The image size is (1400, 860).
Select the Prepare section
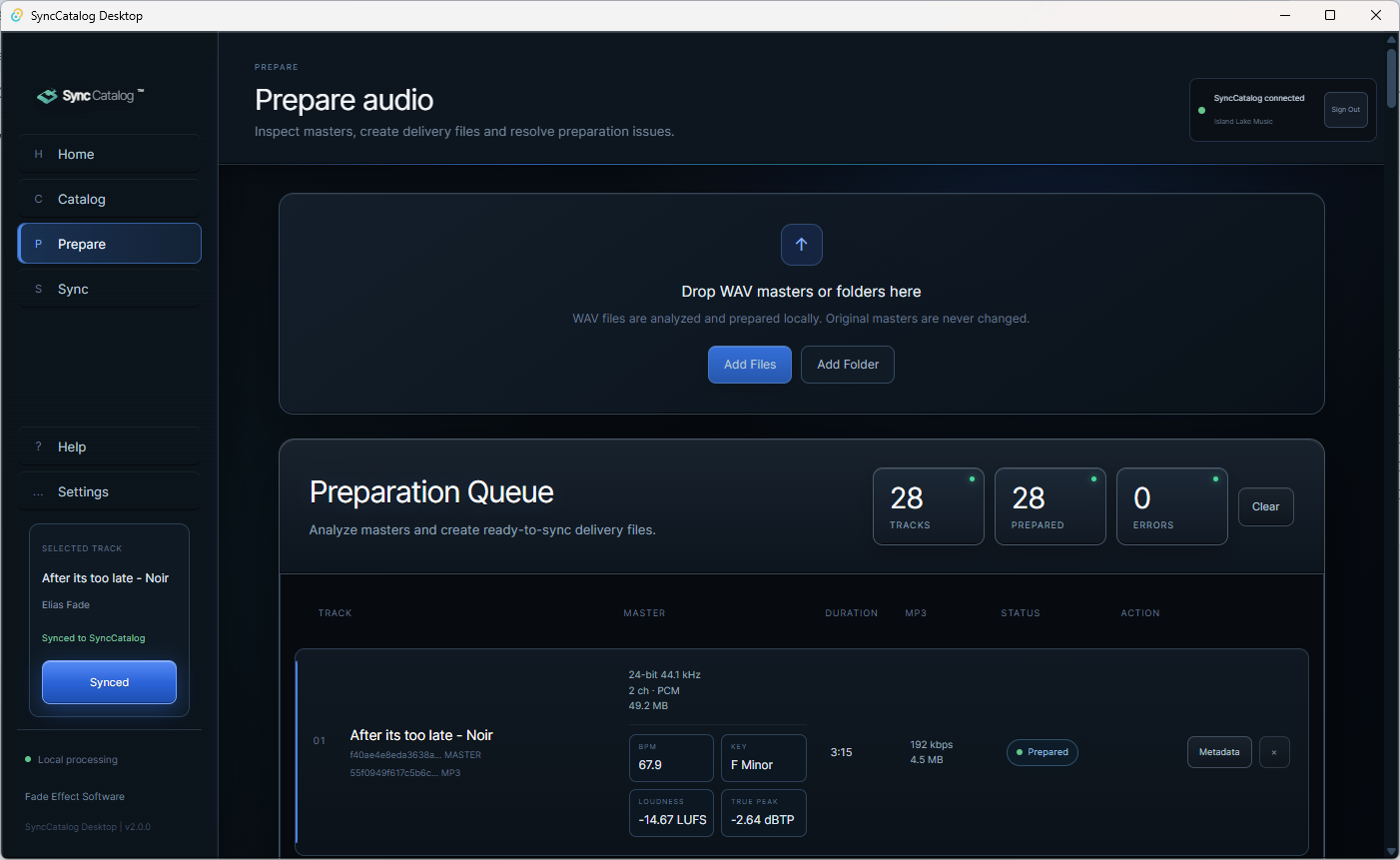click(x=109, y=244)
